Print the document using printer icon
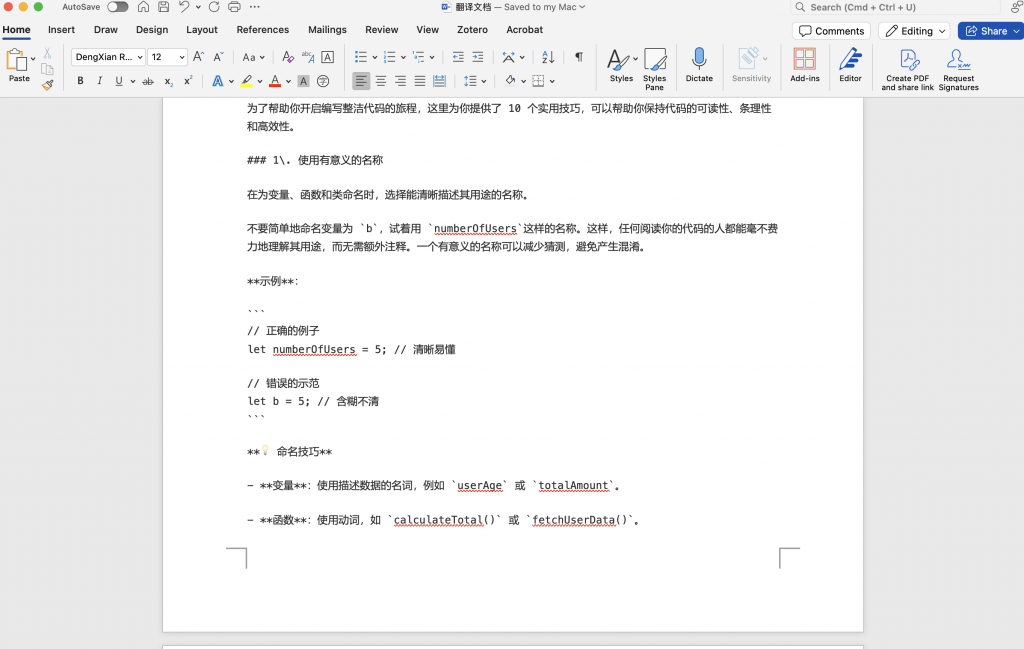 (x=234, y=7)
